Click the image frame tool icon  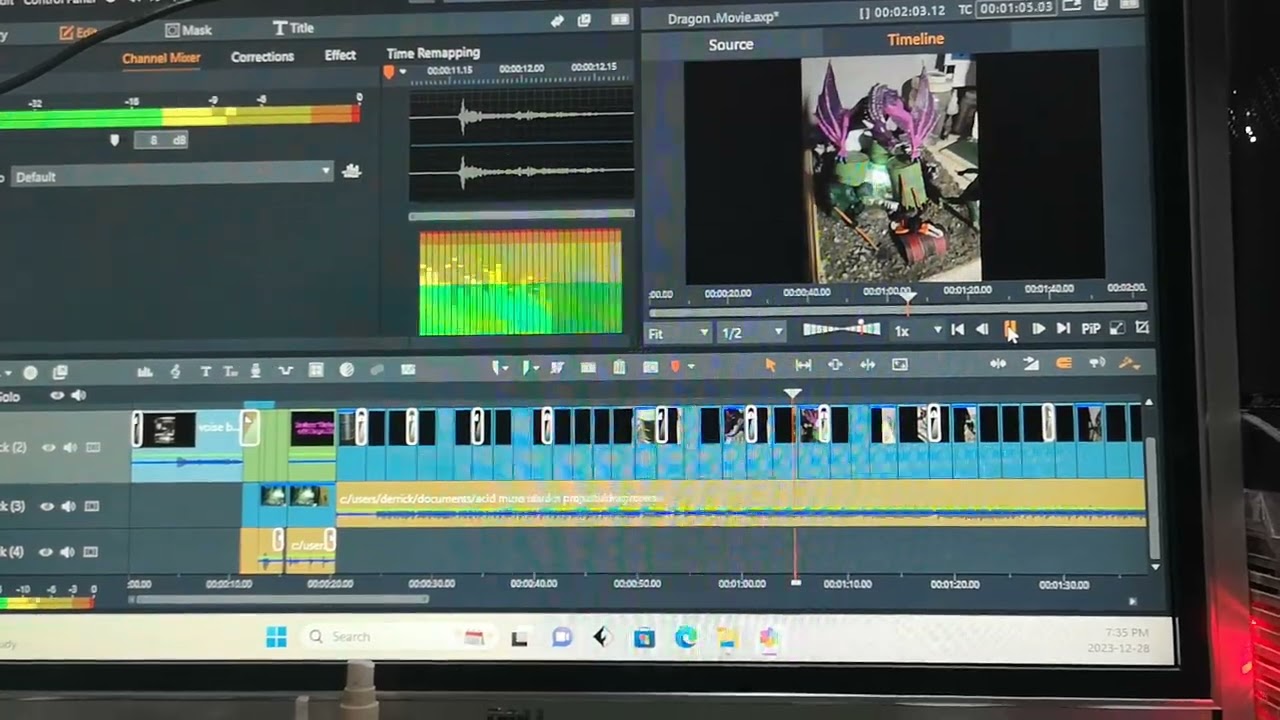[900, 365]
